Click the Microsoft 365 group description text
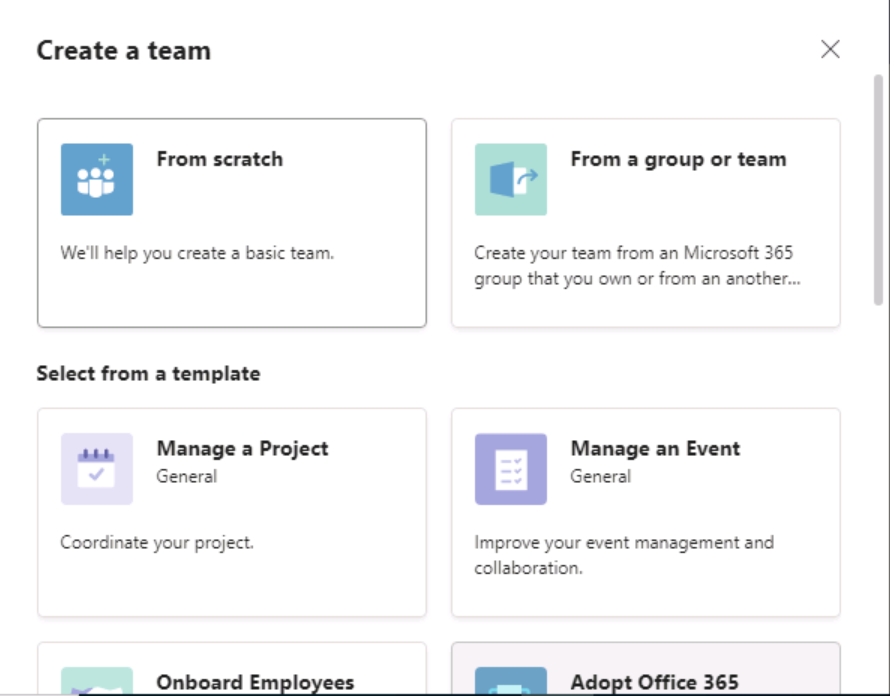890x696 pixels. 637,266
